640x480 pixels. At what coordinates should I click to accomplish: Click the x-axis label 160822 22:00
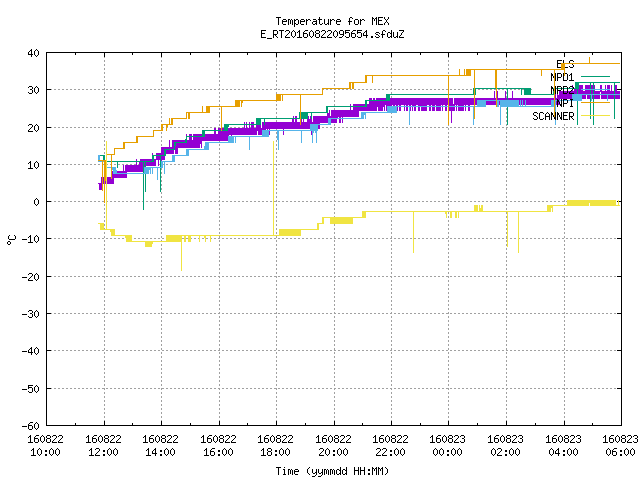[391, 446]
